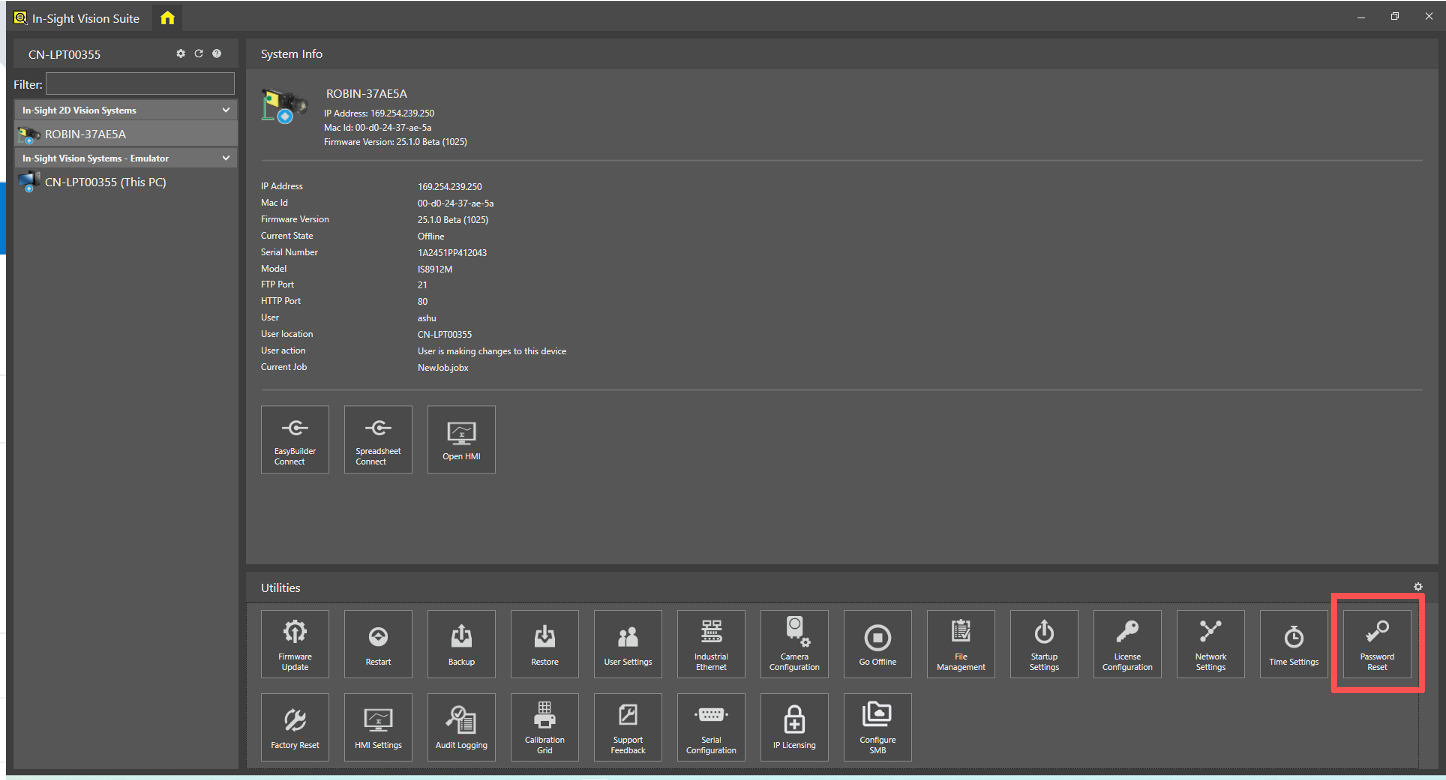Open License Configuration utility
1446x780 pixels.
click(x=1127, y=644)
